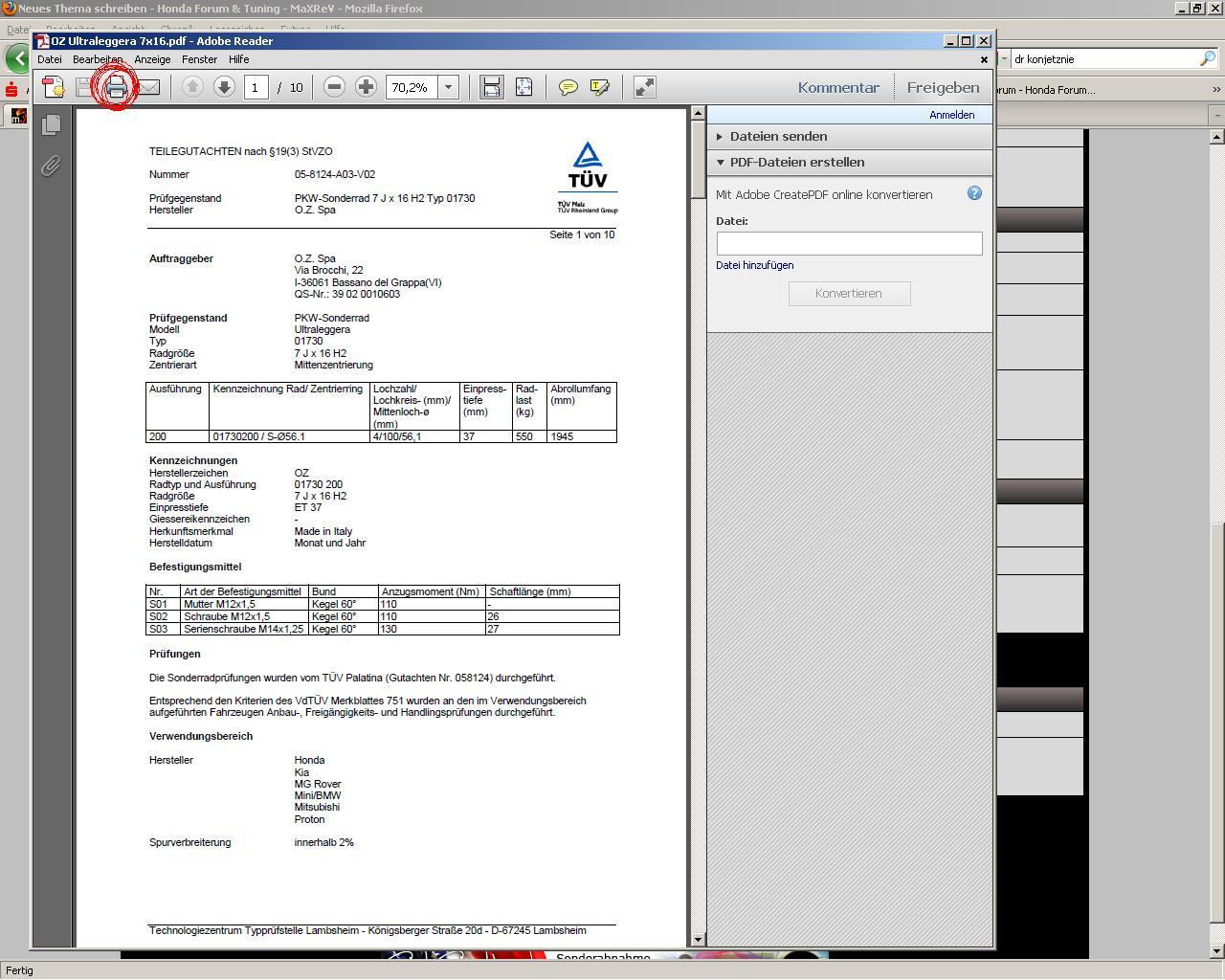Select the Honda Forum browser tab

pyautogui.click(x=1045, y=90)
